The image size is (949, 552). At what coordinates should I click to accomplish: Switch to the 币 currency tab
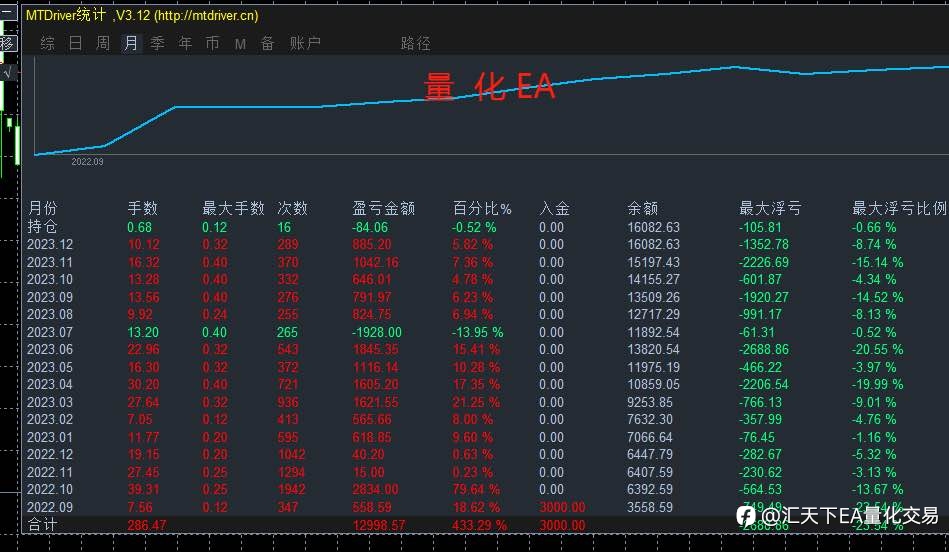(x=212, y=43)
